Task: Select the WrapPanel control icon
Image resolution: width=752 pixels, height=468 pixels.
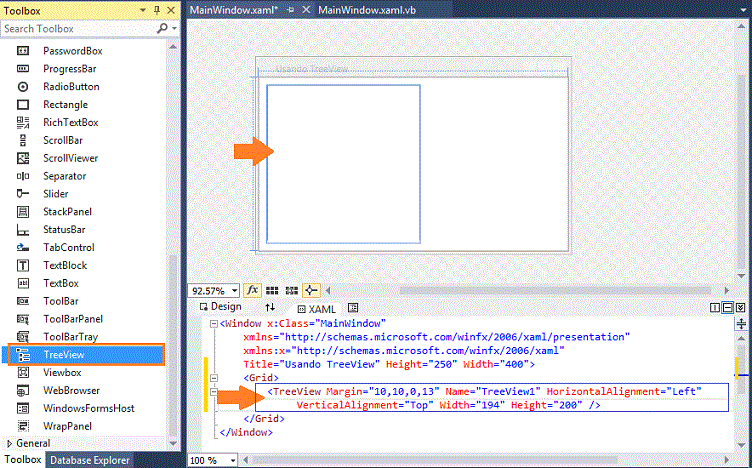Action: pyautogui.click(x=23, y=426)
